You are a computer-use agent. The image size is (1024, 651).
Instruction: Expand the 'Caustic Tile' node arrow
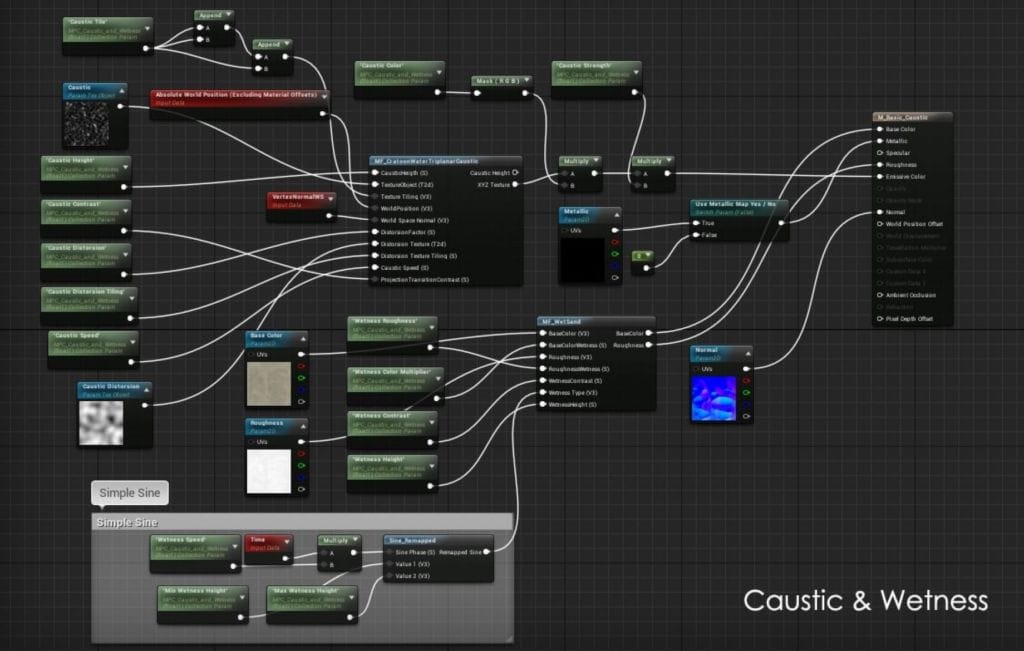click(148, 28)
